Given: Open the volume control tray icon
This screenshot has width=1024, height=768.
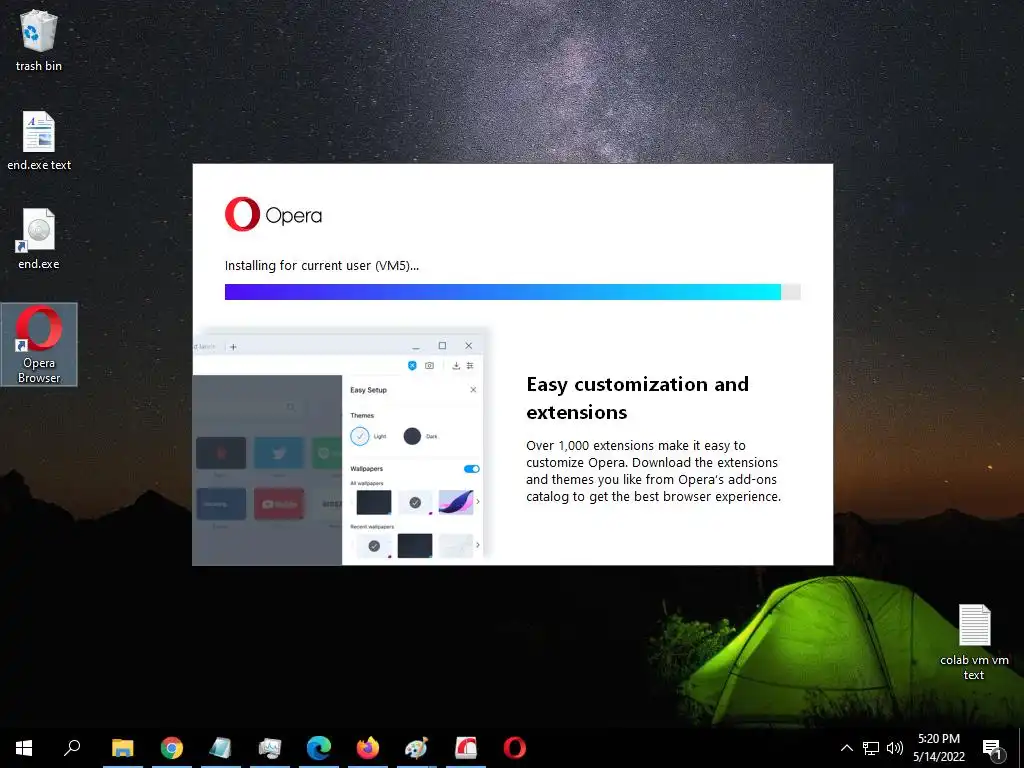Looking at the screenshot, I should (x=895, y=748).
